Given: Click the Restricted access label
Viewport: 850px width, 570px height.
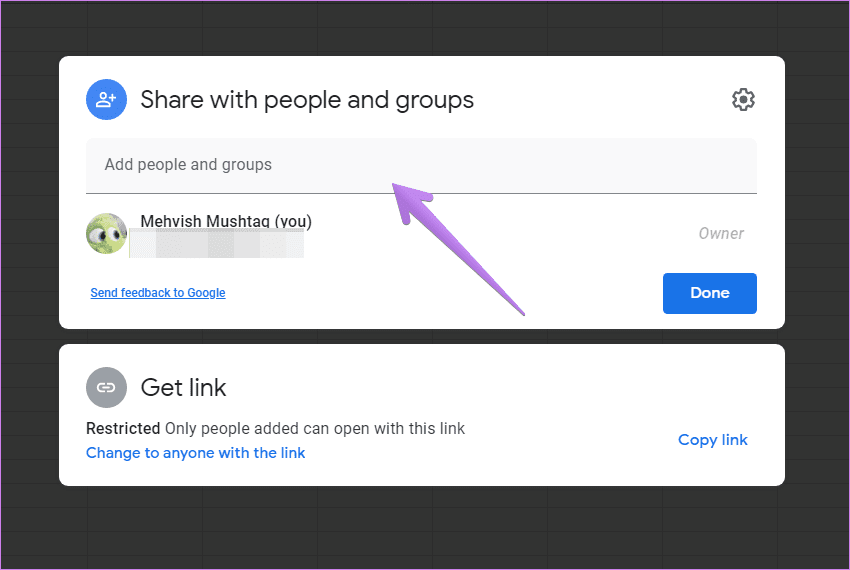Looking at the screenshot, I should tap(123, 428).
